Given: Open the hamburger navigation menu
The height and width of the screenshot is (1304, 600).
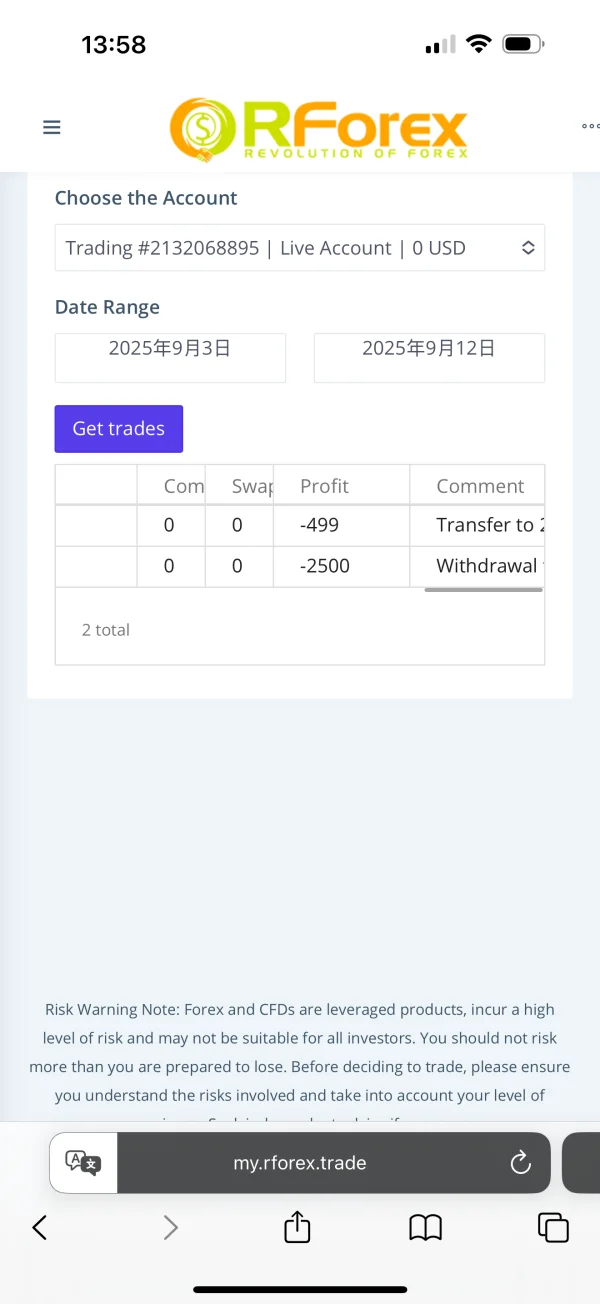Looking at the screenshot, I should pyautogui.click(x=52, y=127).
